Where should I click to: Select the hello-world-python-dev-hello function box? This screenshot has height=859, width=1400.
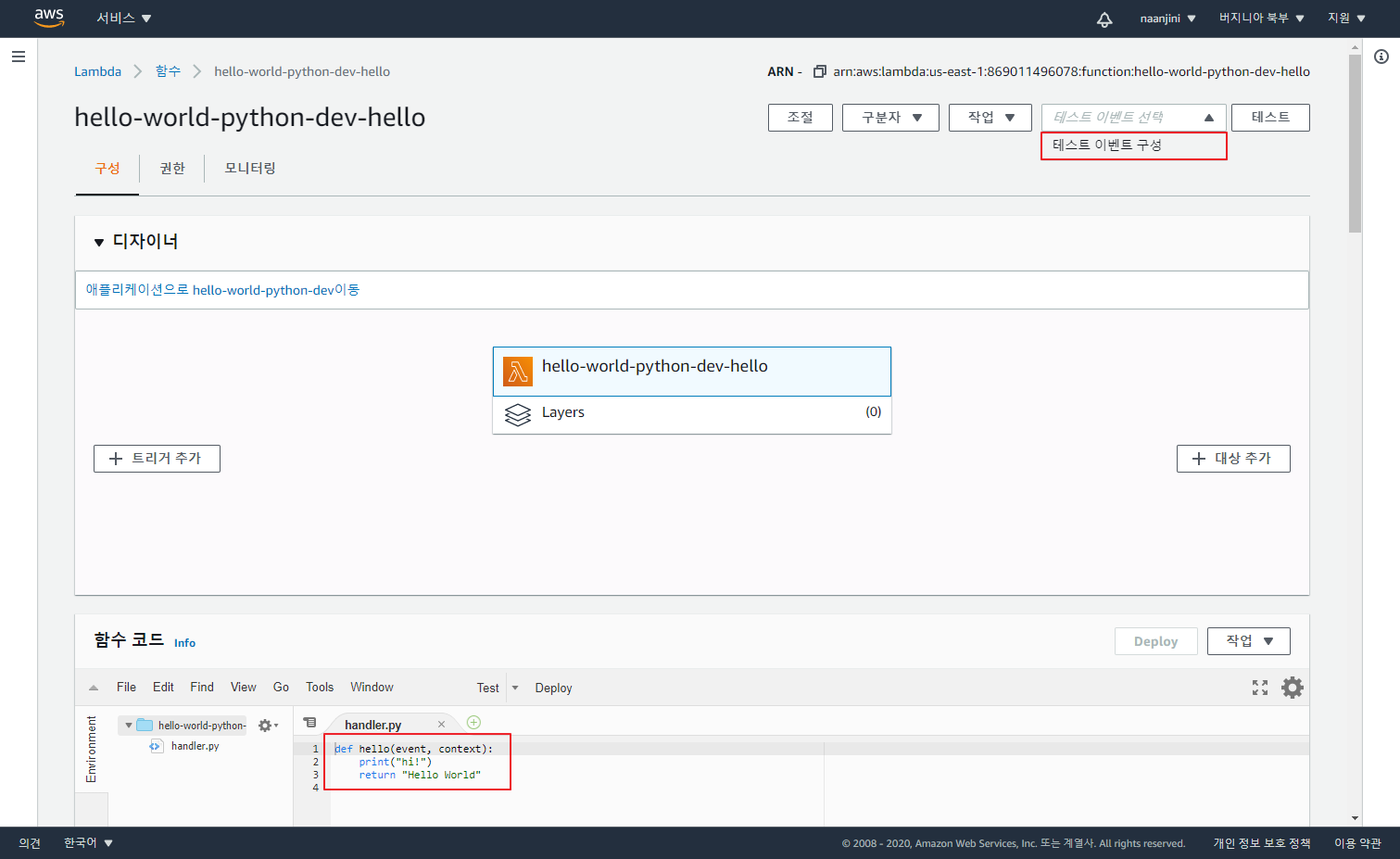point(692,372)
